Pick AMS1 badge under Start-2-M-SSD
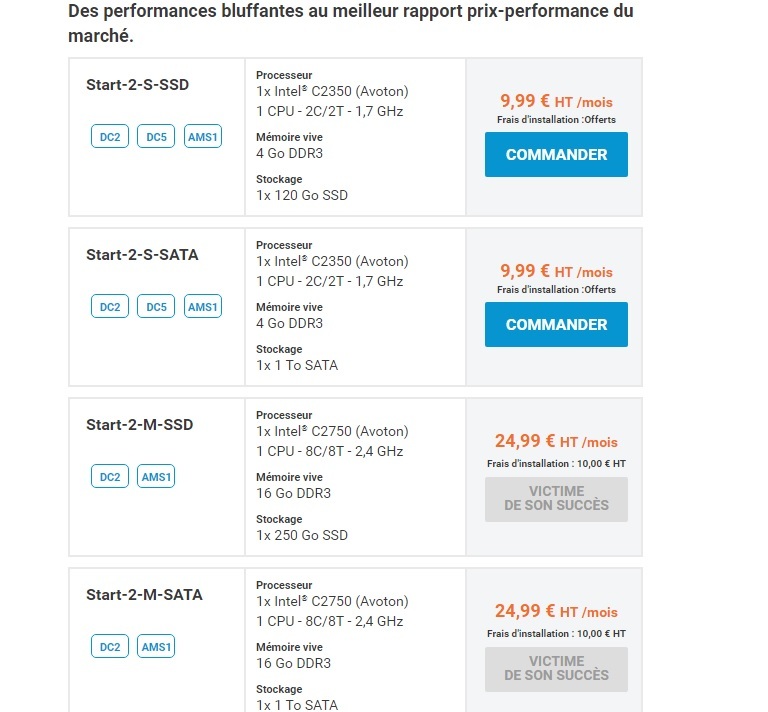Viewport: 768px width, 712px height. tap(157, 477)
